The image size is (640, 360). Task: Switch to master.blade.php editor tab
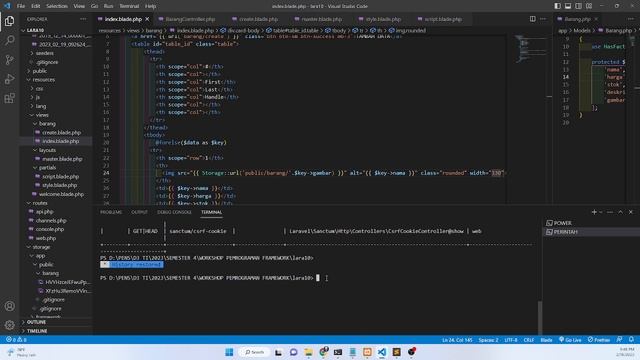click(321, 19)
